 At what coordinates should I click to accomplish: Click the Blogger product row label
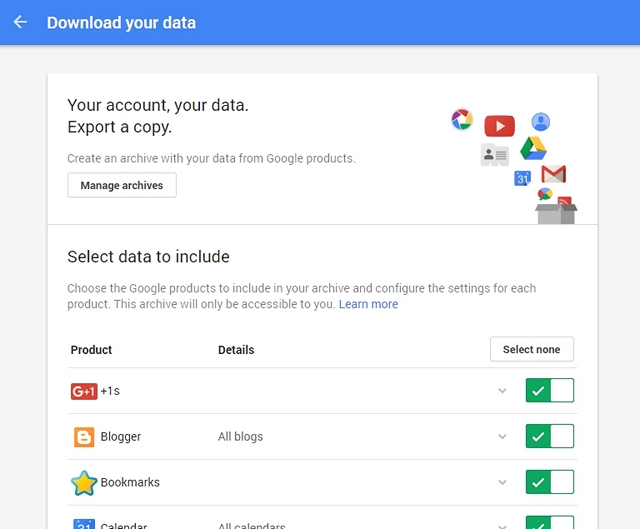click(121, 436)
